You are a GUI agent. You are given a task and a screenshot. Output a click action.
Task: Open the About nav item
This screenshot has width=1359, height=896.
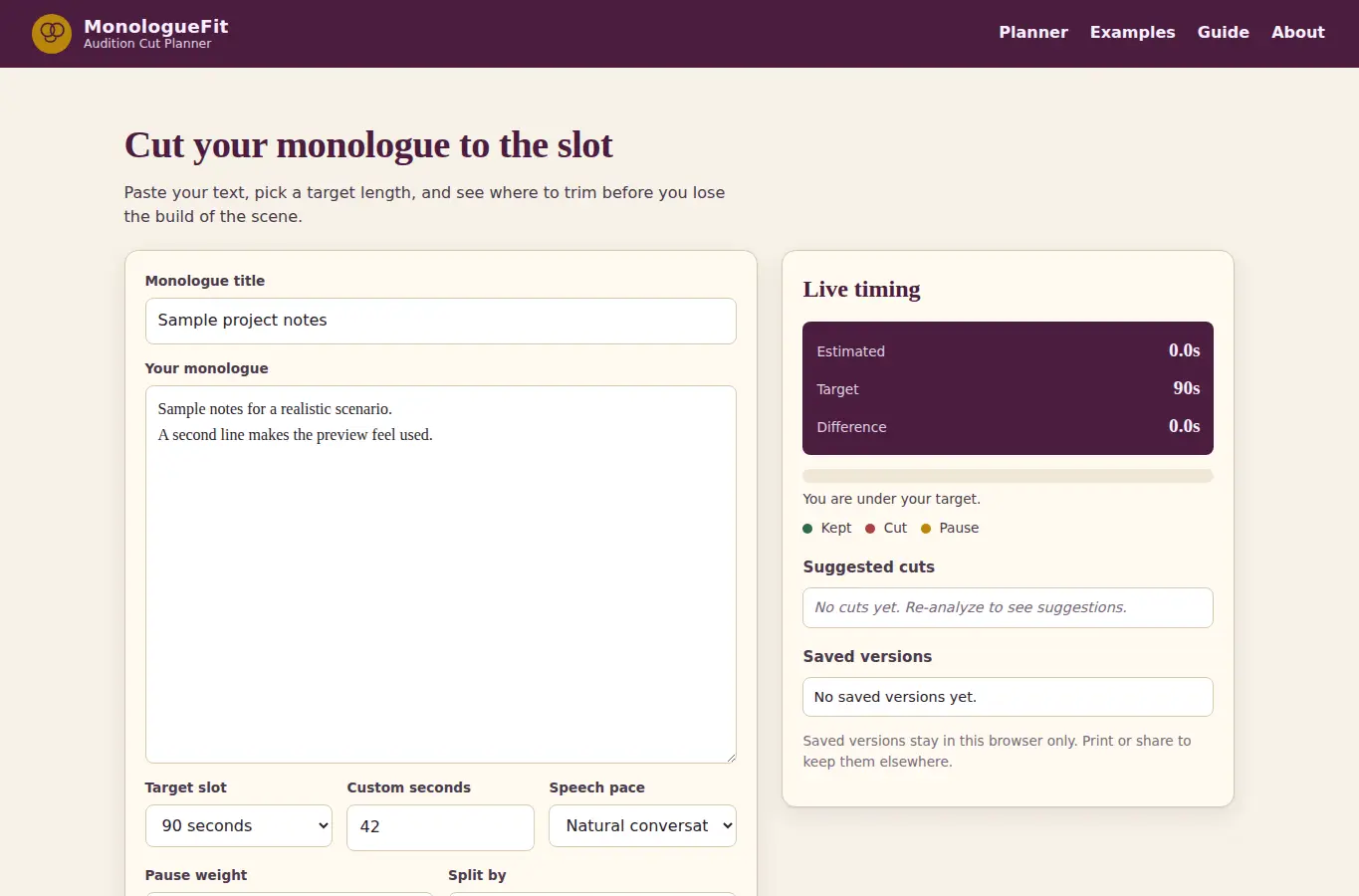click(x=1297, y=32)
